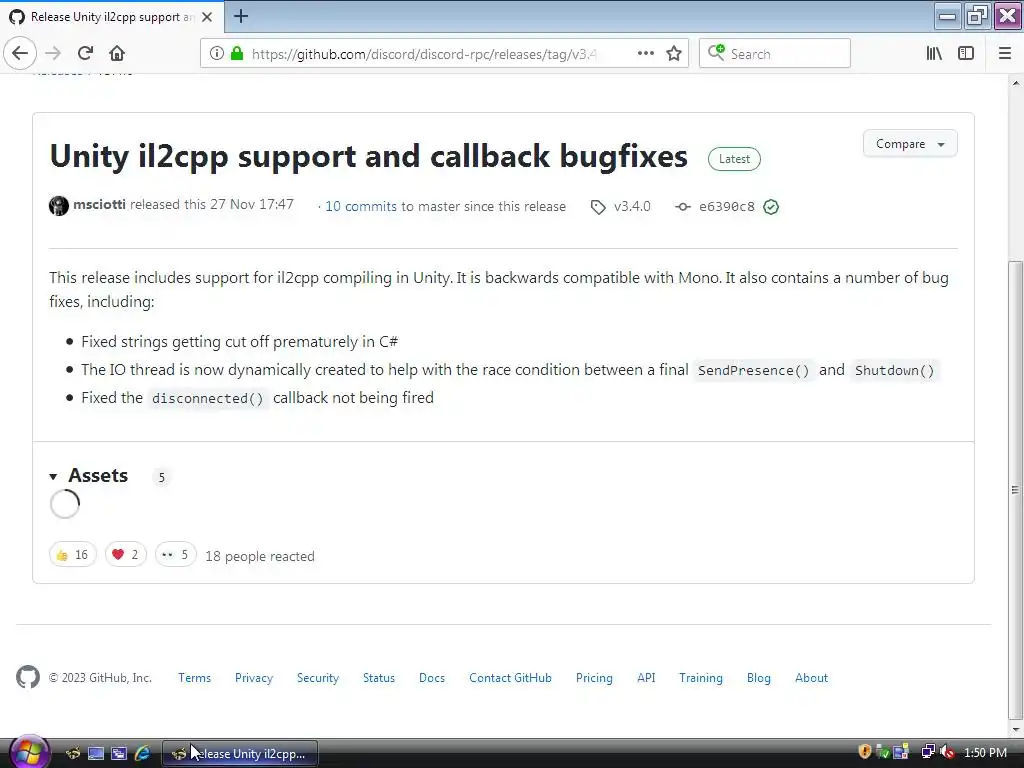The height and width of the screenshot is (768, 1024).
Task: Open the Library bookshelf icon
Action: point(934,54)
